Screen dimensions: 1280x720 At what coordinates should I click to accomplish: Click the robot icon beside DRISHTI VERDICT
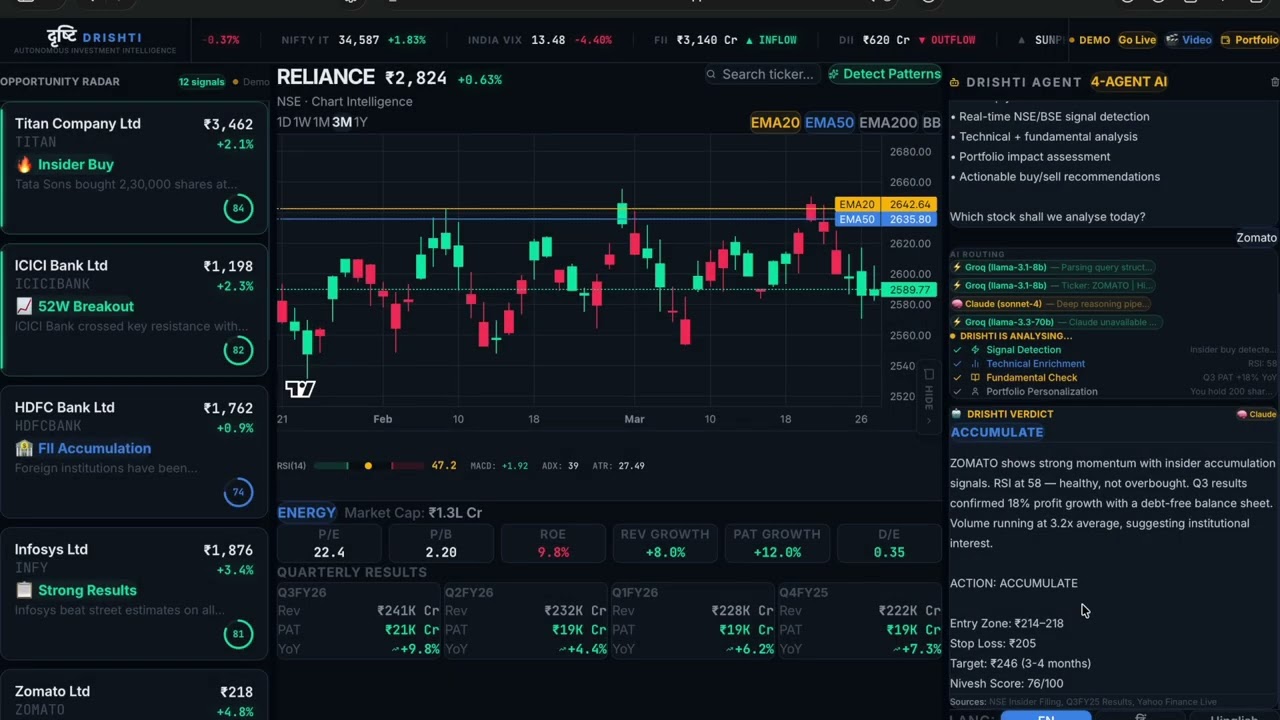pyautogui.click(x=956, y=414)
